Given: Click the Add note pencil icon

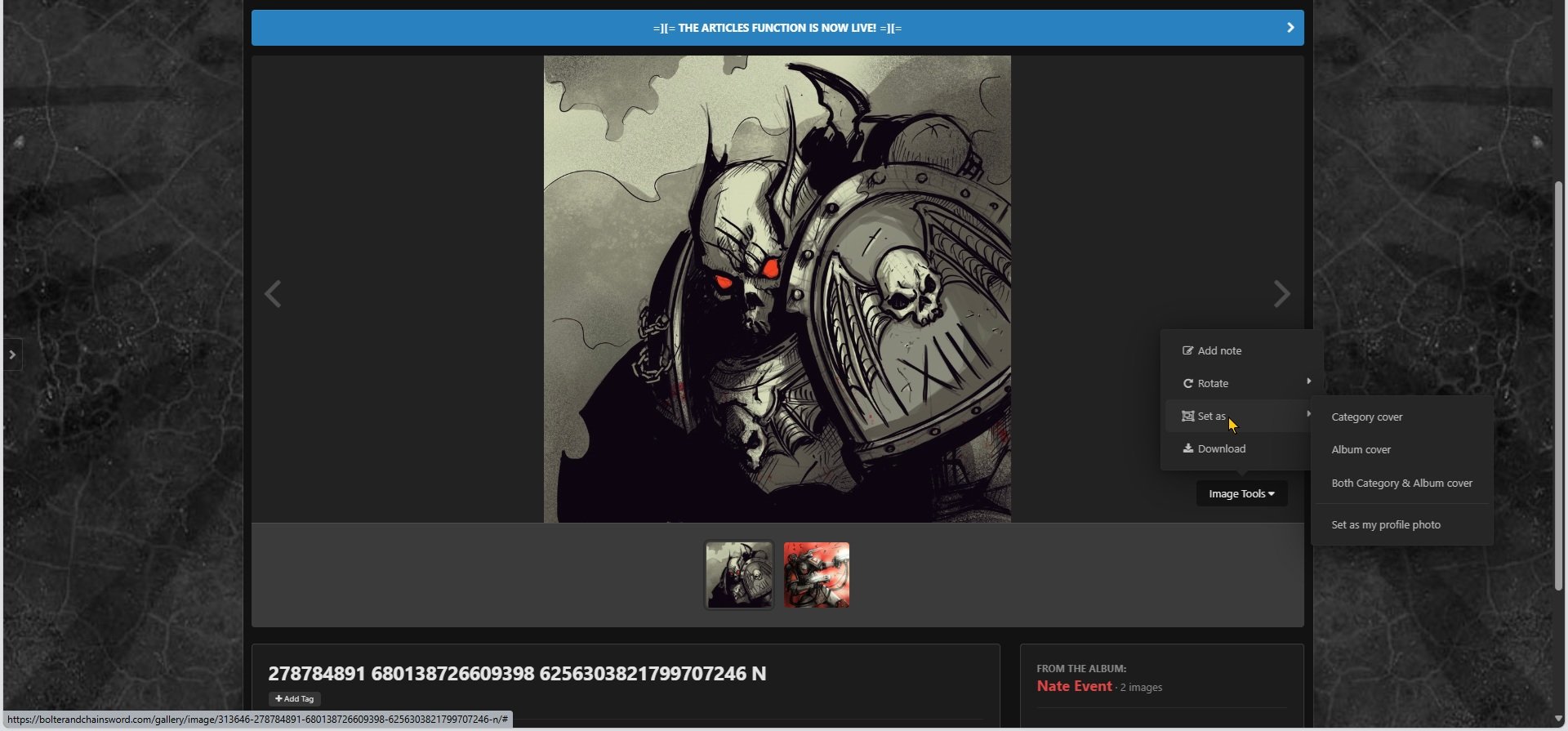Looking at the screenshot, I should [1187, 350].
